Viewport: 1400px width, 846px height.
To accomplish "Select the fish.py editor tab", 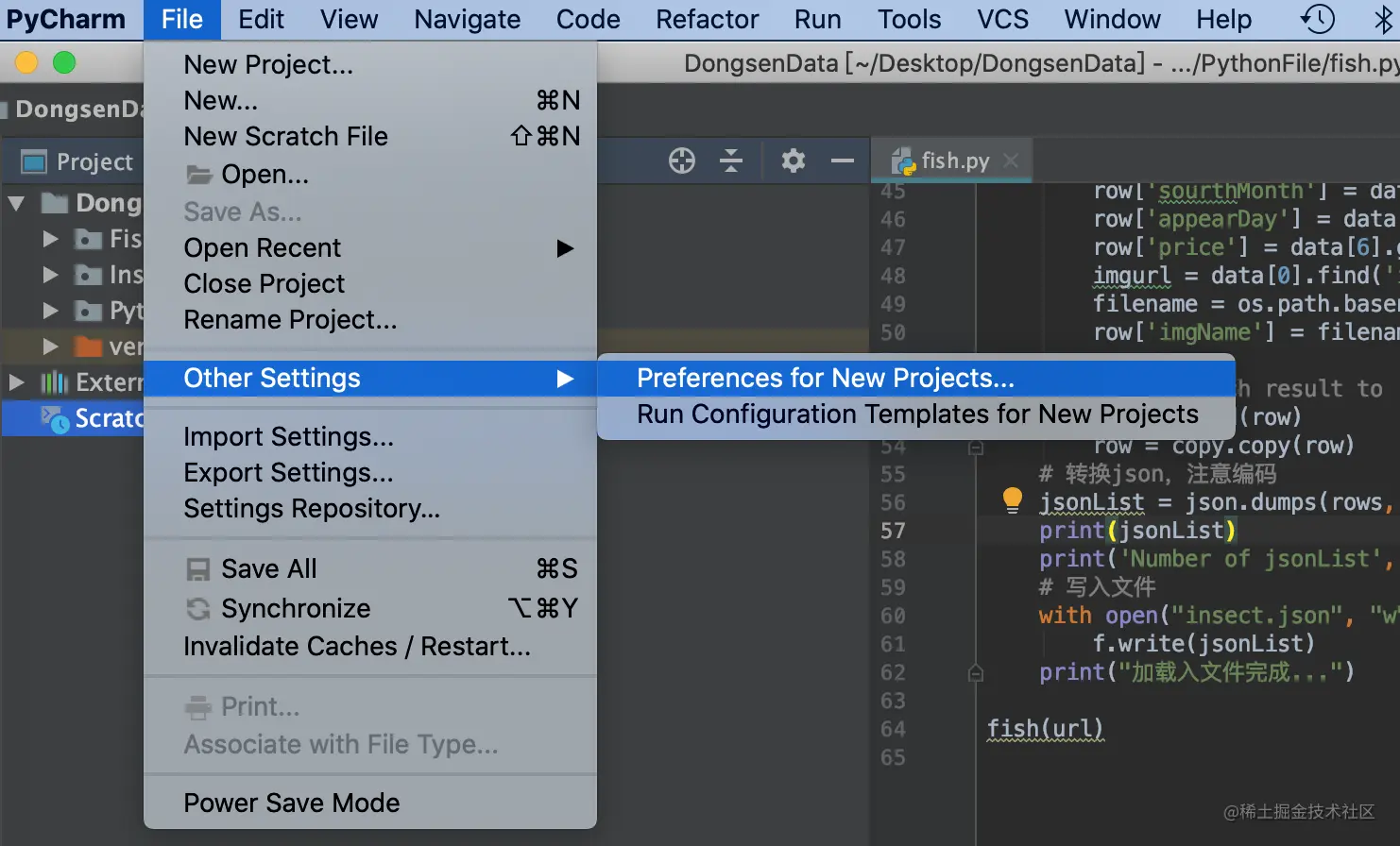I will (952, 161).
